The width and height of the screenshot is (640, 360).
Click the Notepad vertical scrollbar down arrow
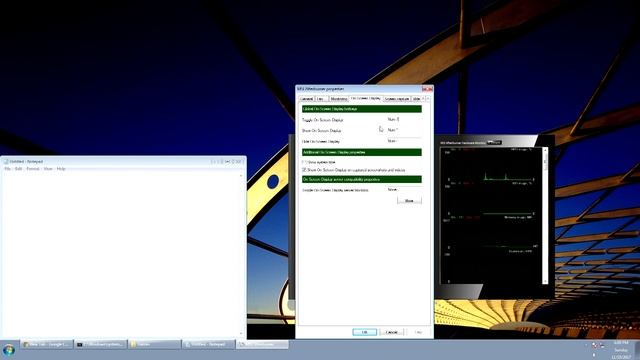(x=241, y=334)
